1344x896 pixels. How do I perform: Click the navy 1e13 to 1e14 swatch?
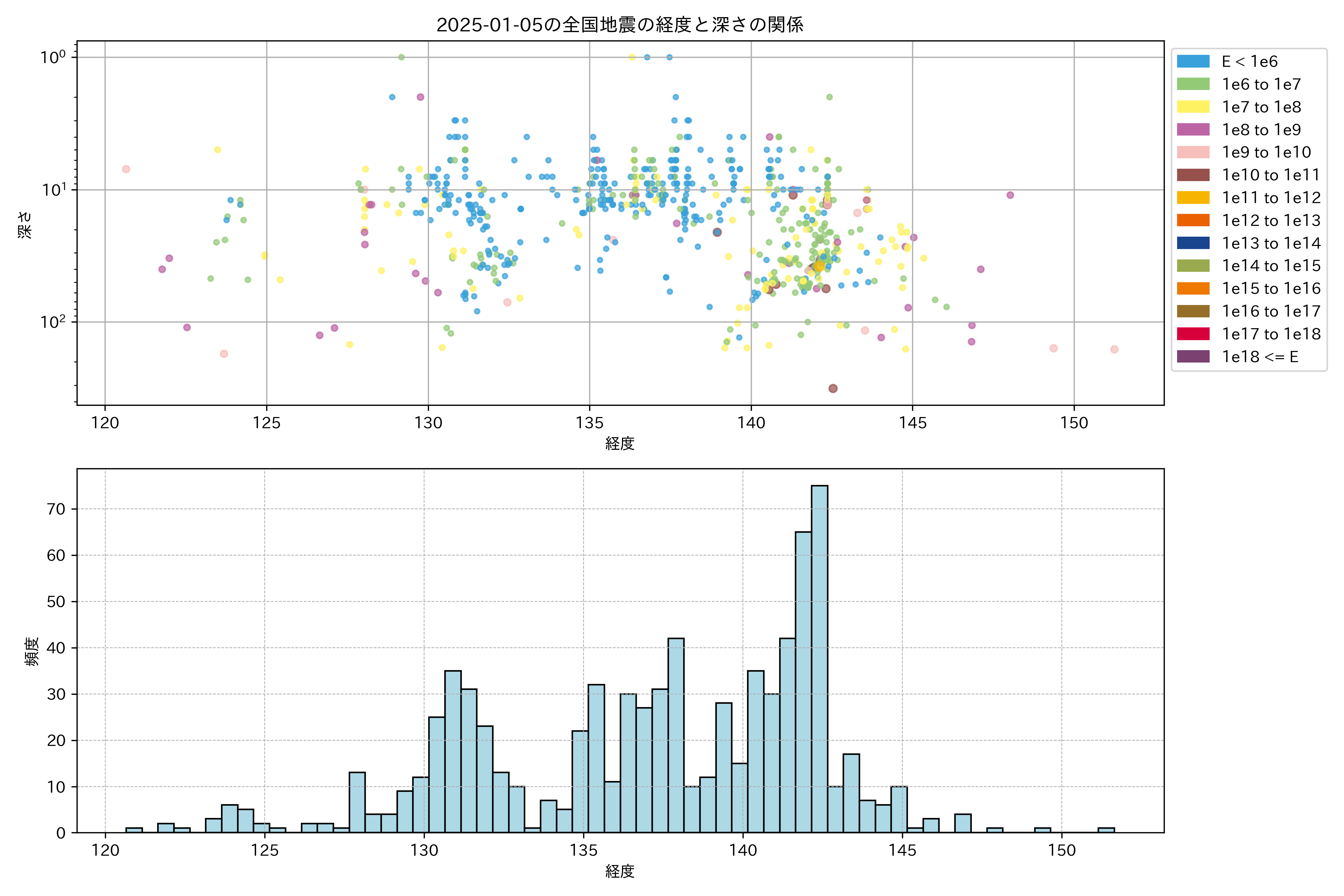(x=1193, y=243)
